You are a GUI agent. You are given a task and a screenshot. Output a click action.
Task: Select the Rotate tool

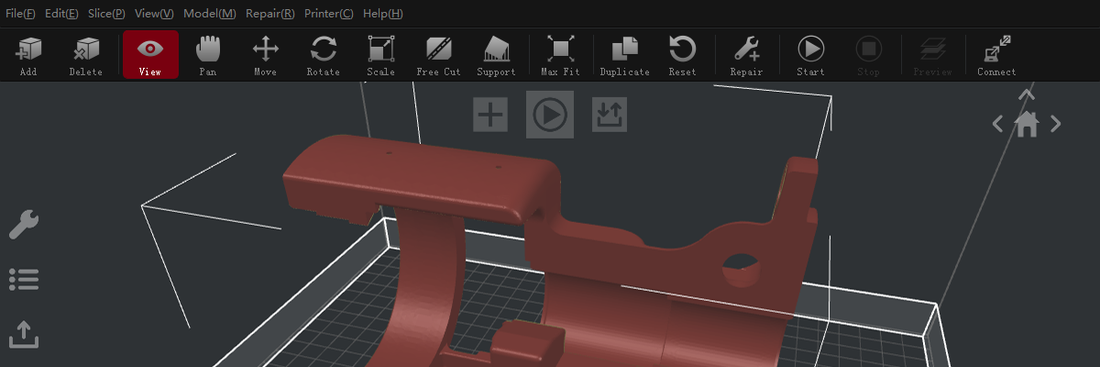point(323,55)
